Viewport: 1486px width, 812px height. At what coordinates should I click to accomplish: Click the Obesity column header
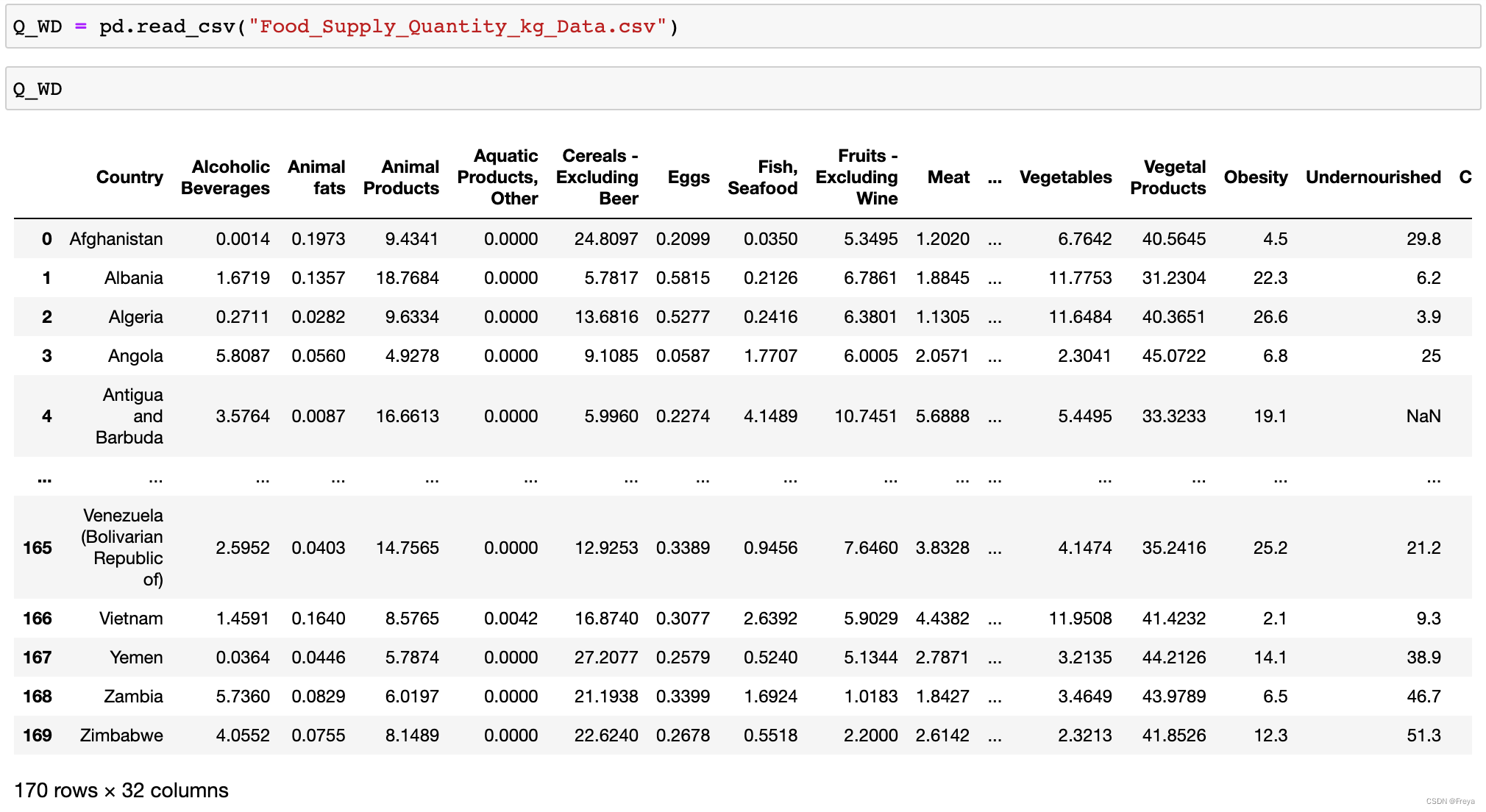pyautogui.click(x=1256, y=177)
